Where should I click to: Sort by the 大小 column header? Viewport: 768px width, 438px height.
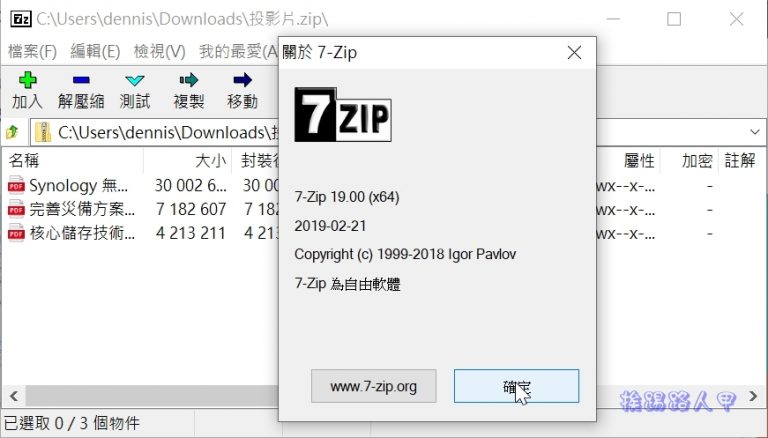[x=210, y=160]
